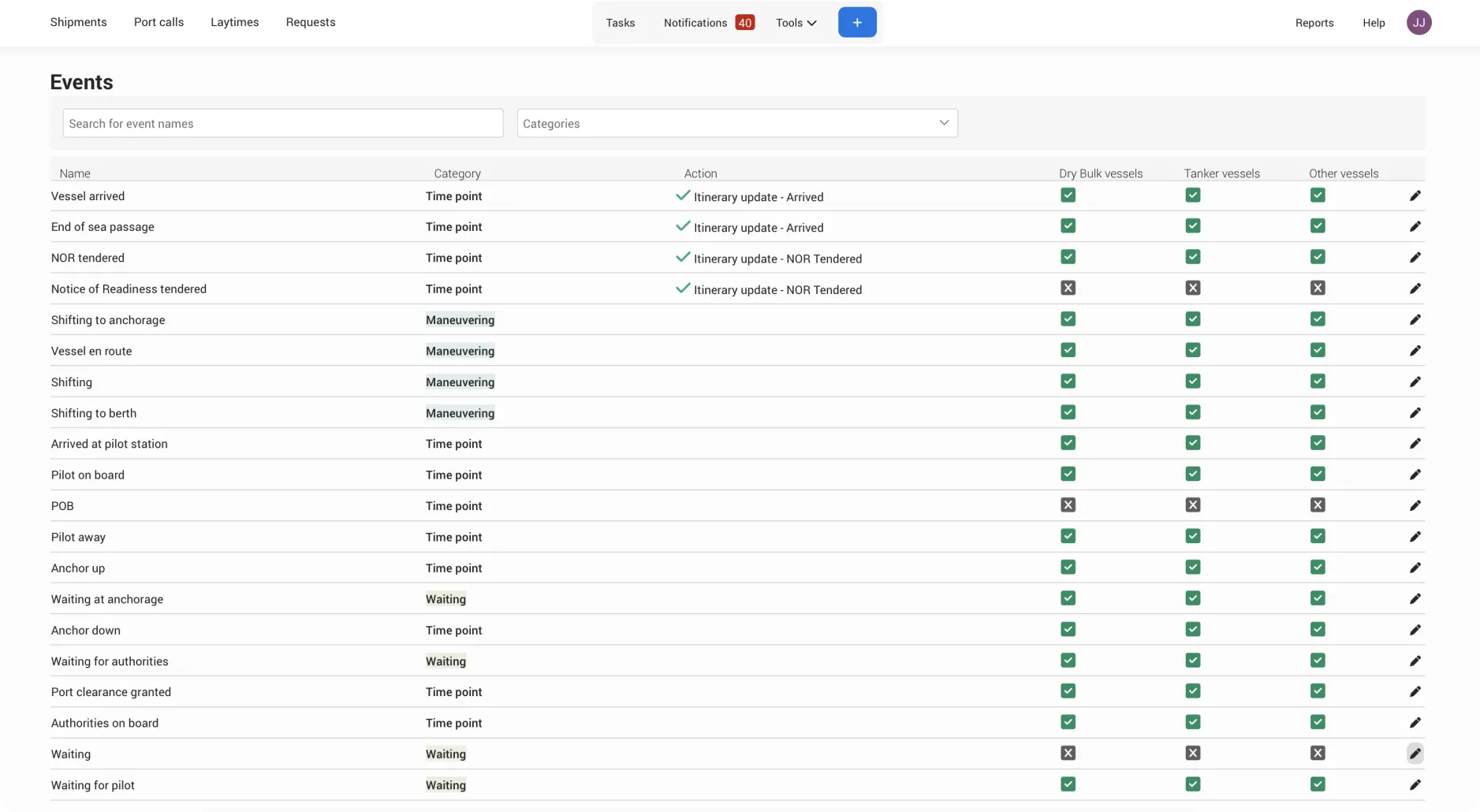The width and height of the screenshot is (1480, 812).
Task: Open the Categories dropdown
Action: tap(737, 123)
